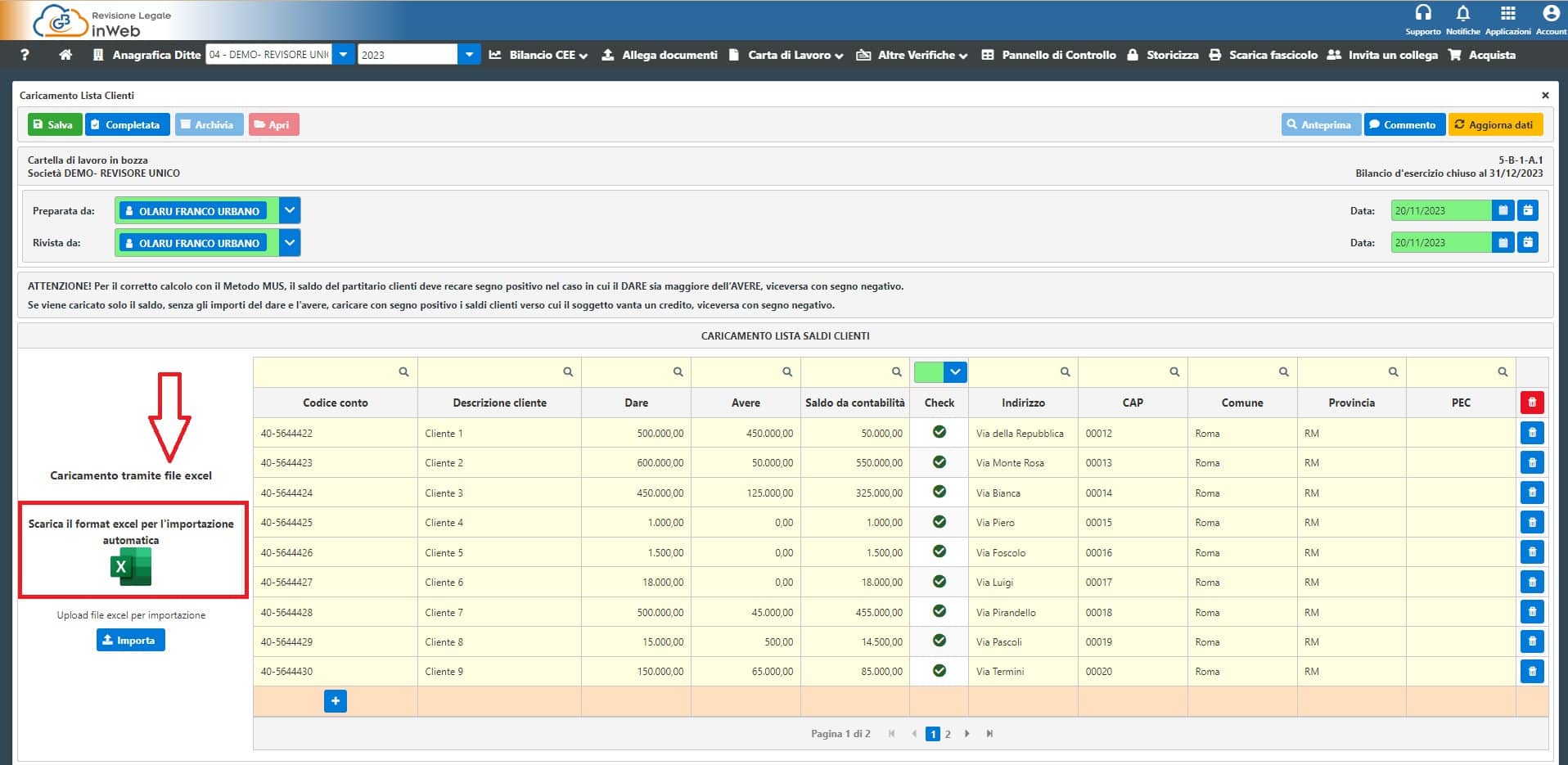The width and height of the screenshot is (1568, 765).
Task: Open Anteprima preview button
Action: [x=1321, y=124]
